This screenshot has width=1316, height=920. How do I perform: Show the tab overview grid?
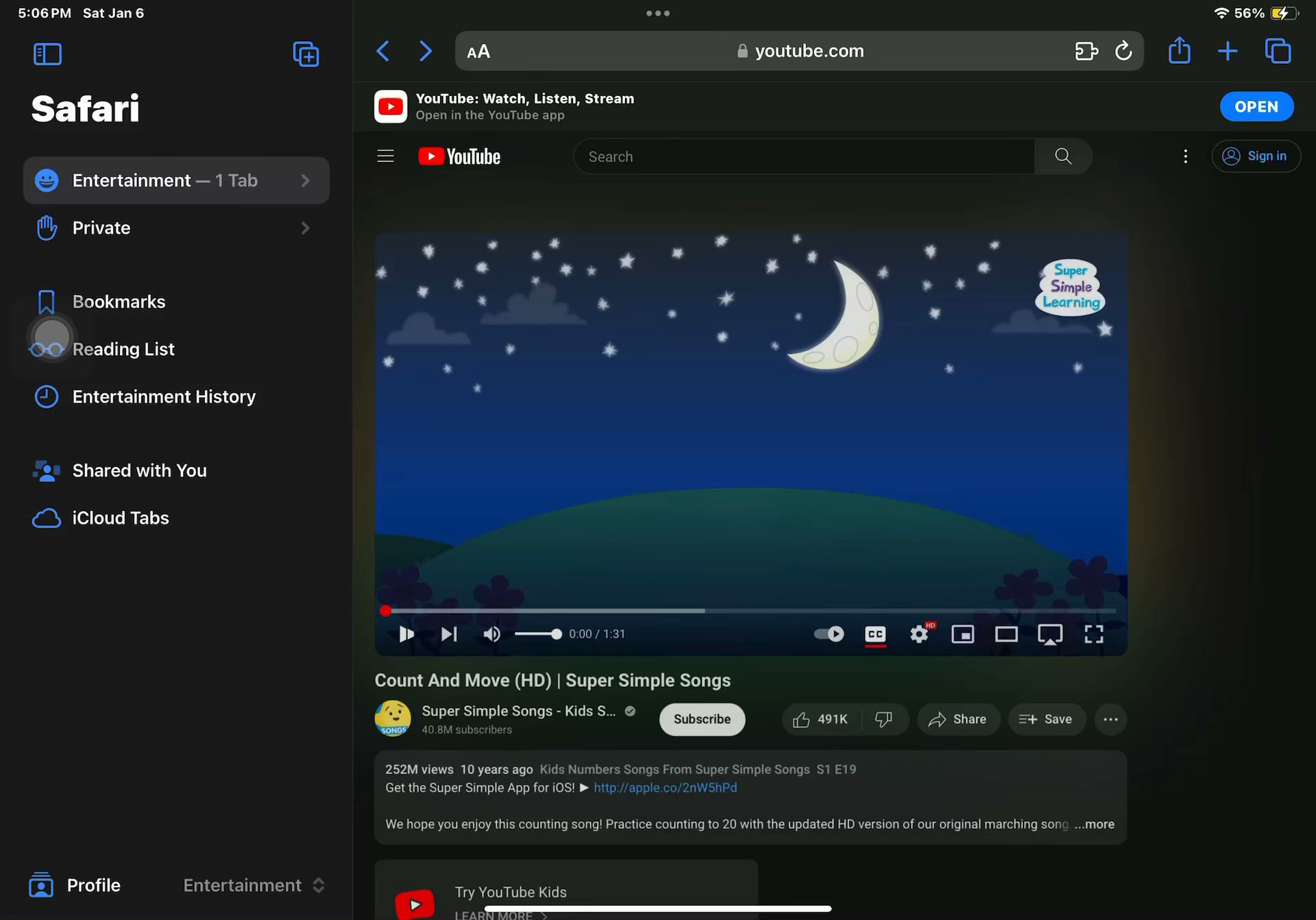1278,51
